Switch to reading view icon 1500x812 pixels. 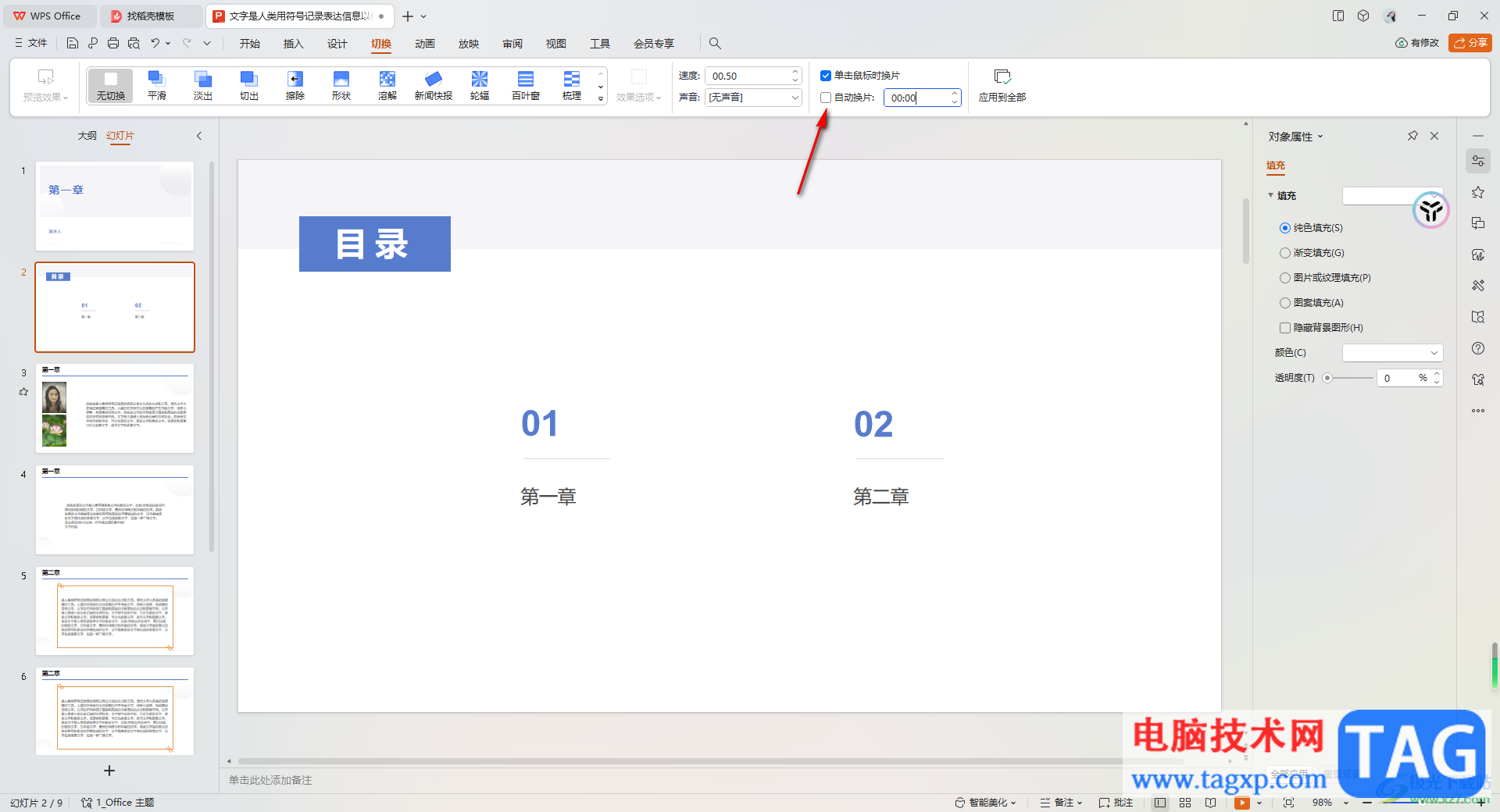[x=1210, y=803]
